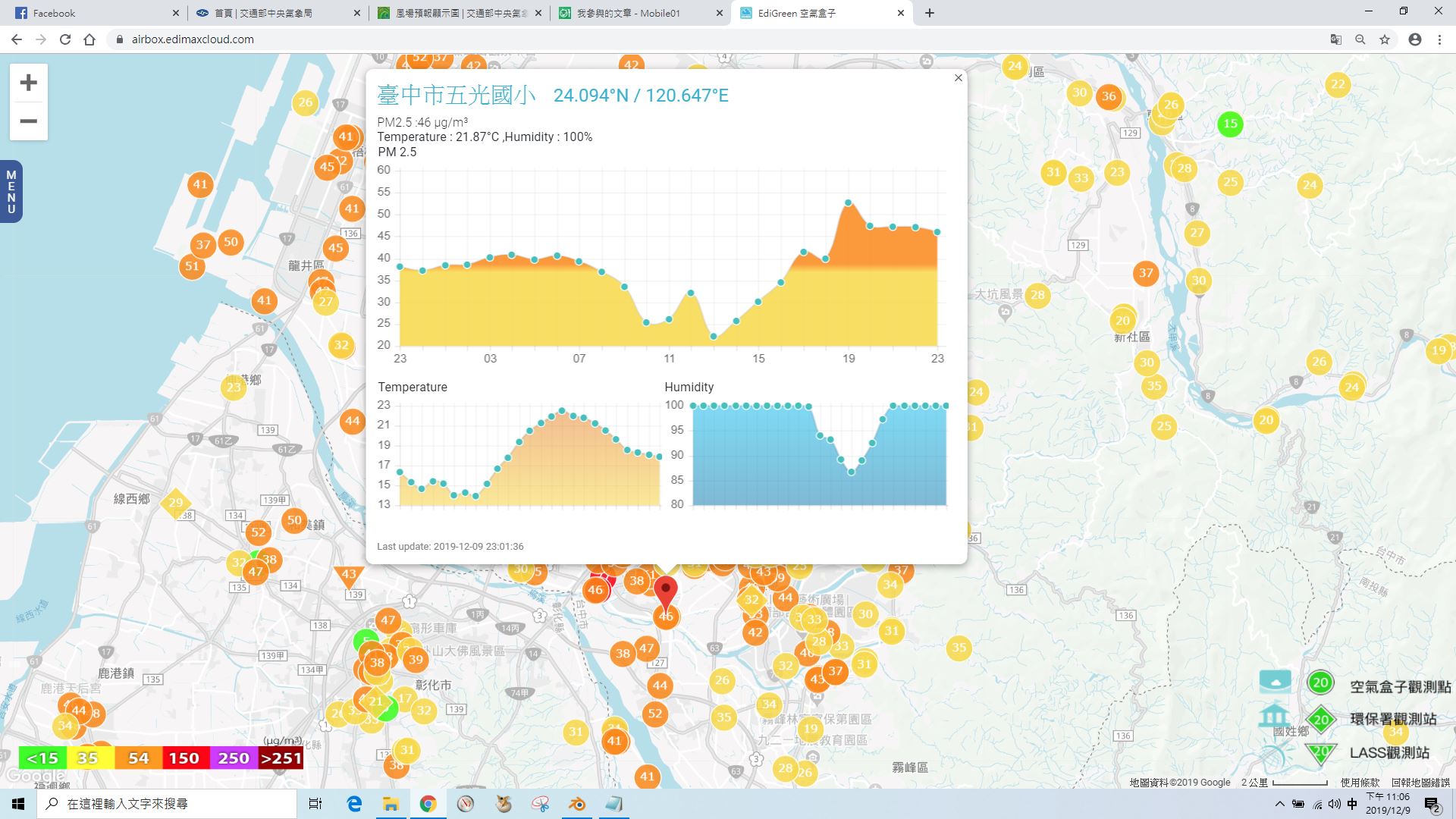Open Blender from the taskbar

click(577, 804)
